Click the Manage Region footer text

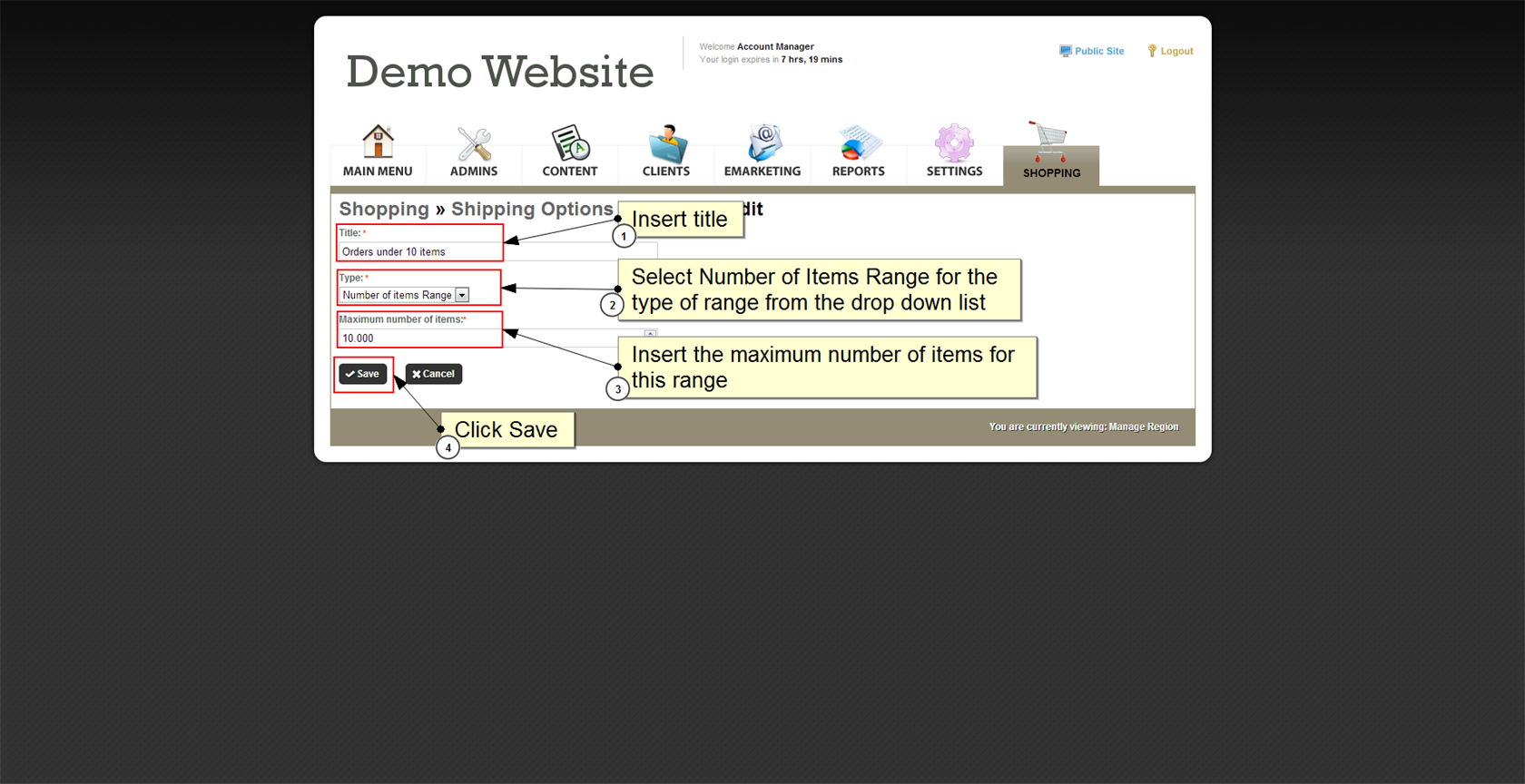(x=1143, y=426)
